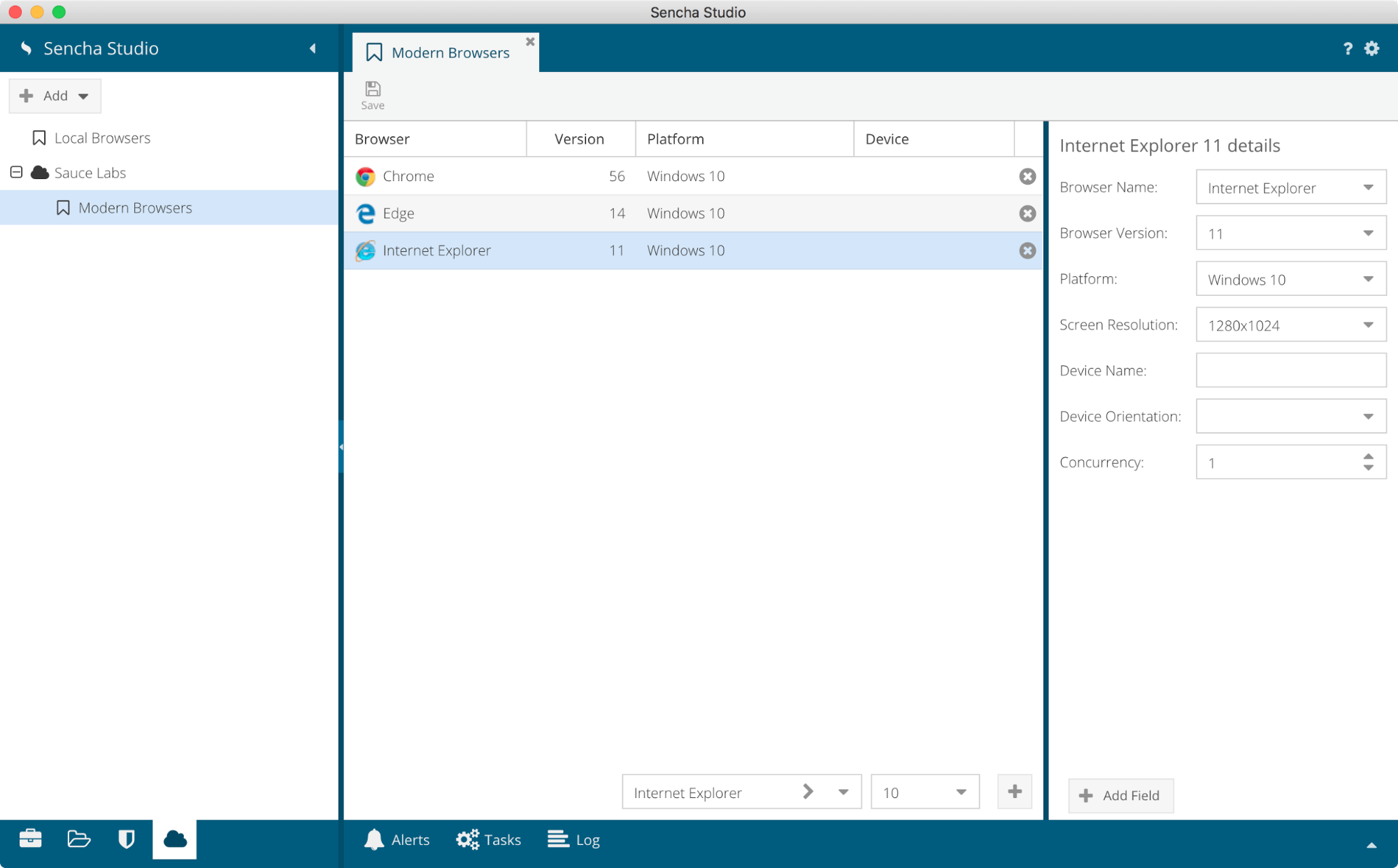Select the Internet Explorer browser row

[692, 250]
